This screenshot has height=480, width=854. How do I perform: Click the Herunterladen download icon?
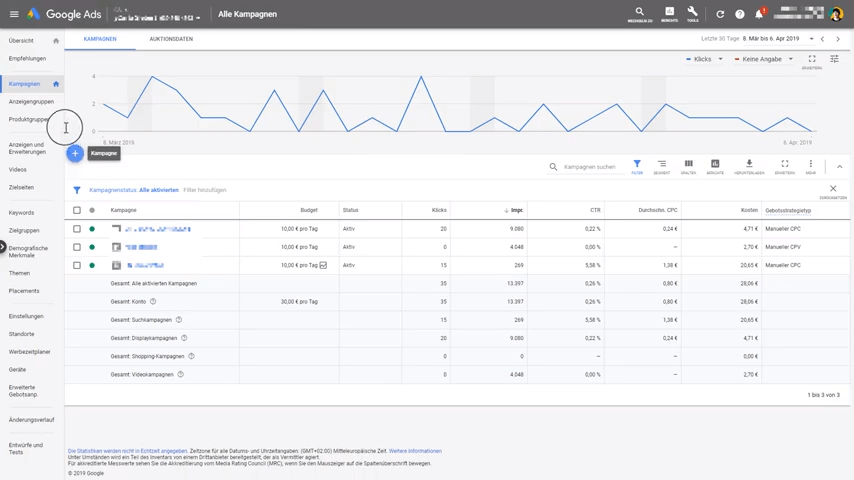tap(749, 165)
